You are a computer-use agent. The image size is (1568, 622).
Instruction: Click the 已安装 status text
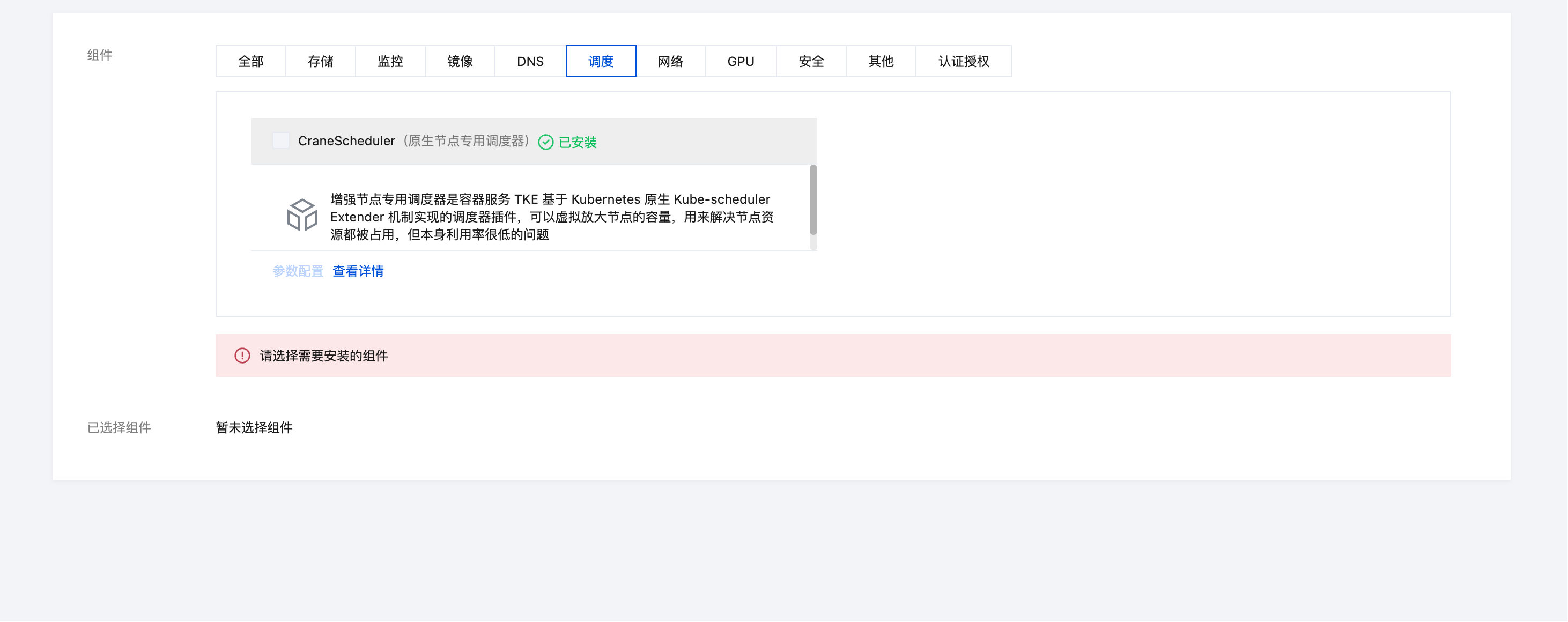[578, 143]
